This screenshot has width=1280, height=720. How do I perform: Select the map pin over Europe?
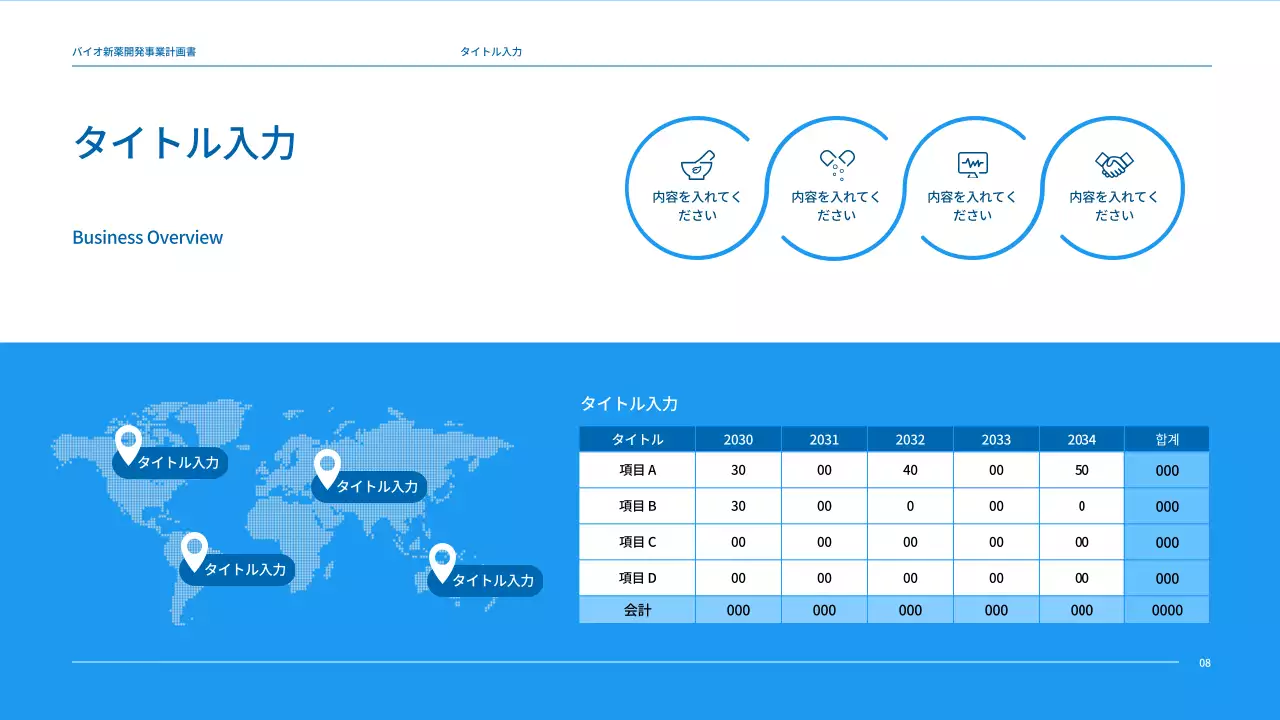327,467
